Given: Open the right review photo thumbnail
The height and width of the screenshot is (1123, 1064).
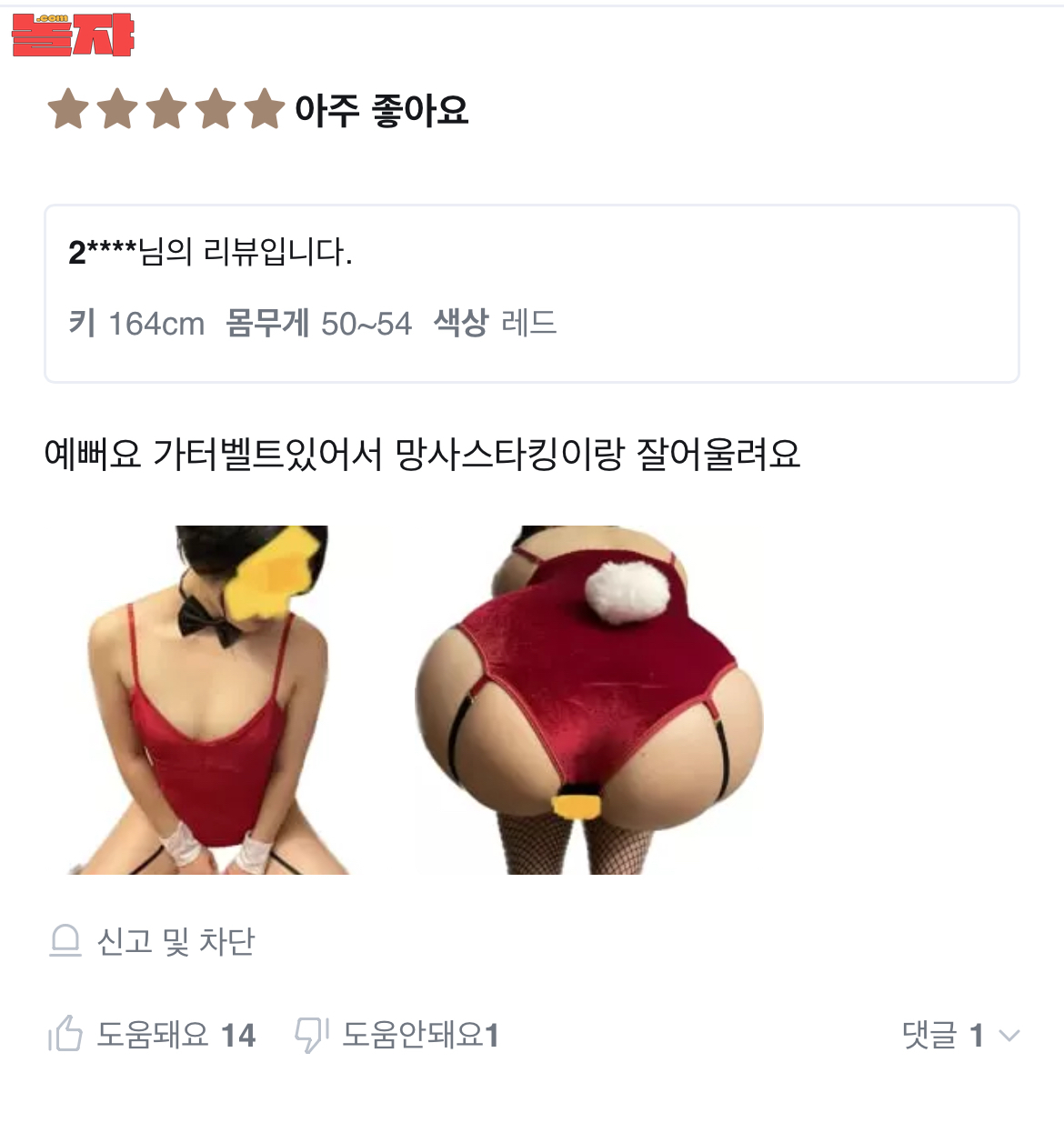Looking at the screenshot, I should [588, 700].
